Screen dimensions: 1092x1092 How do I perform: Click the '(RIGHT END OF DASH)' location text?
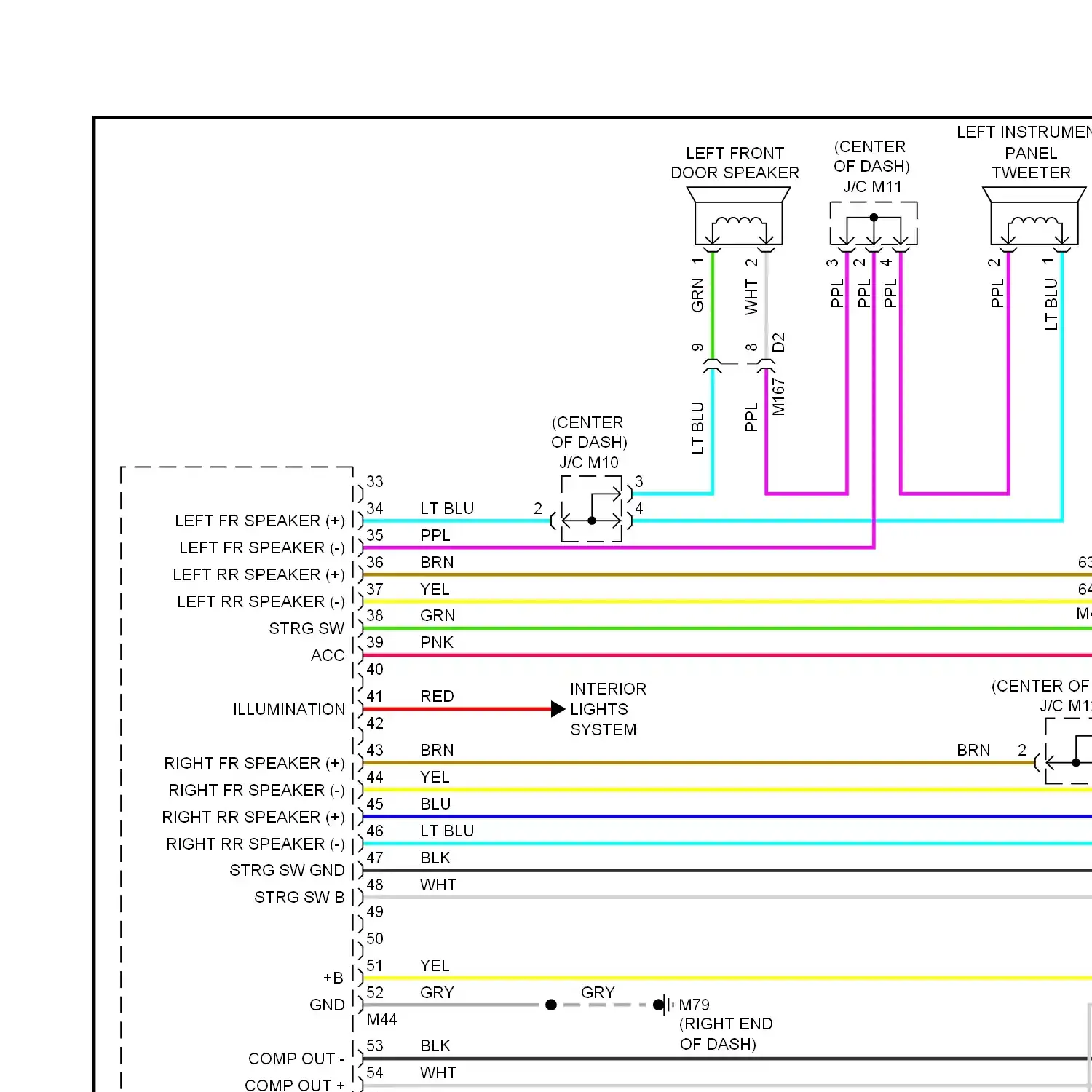click(x=726, y=1034)
